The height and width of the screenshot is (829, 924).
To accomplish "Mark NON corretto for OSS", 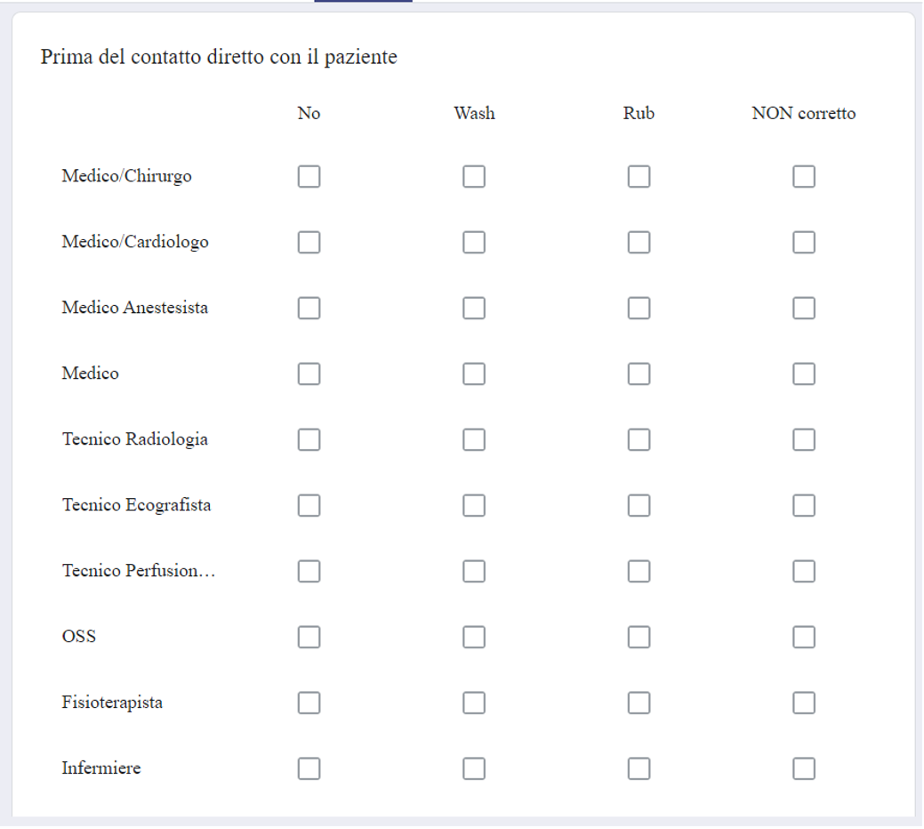I will pyautogui.click(x=804, y=637).
